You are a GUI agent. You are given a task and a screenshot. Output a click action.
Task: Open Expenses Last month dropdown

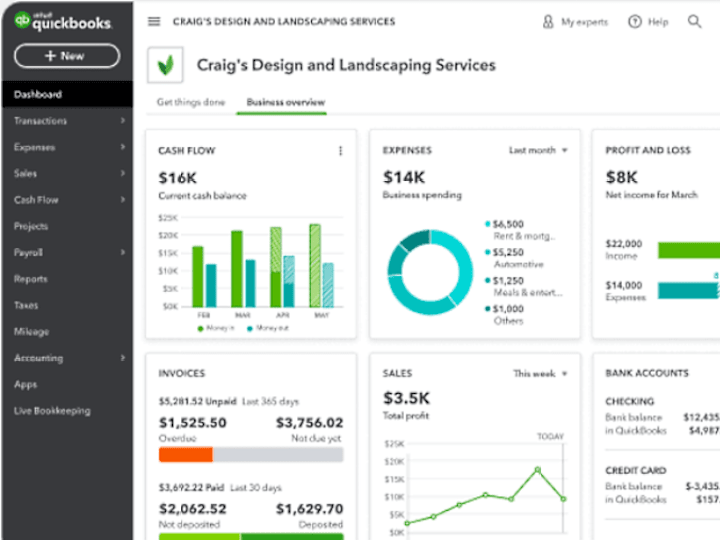click(538, 150)
